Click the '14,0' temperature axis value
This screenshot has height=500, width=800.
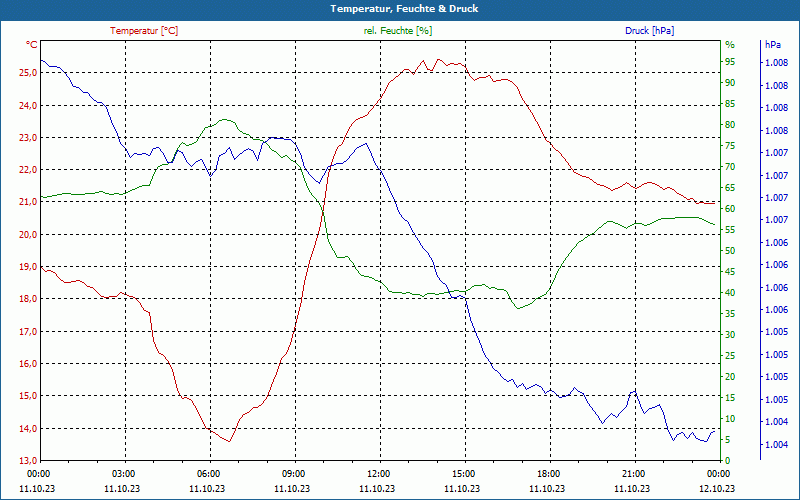tap(28, 429)
